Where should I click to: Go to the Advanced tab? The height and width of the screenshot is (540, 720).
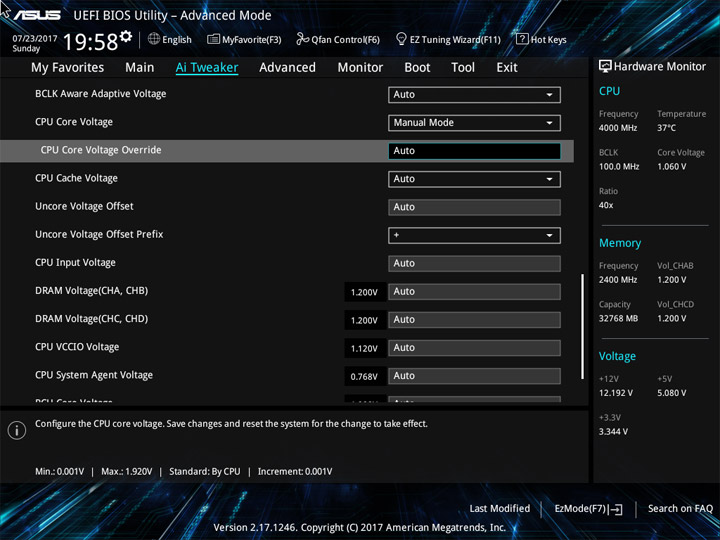pos(287,68)
